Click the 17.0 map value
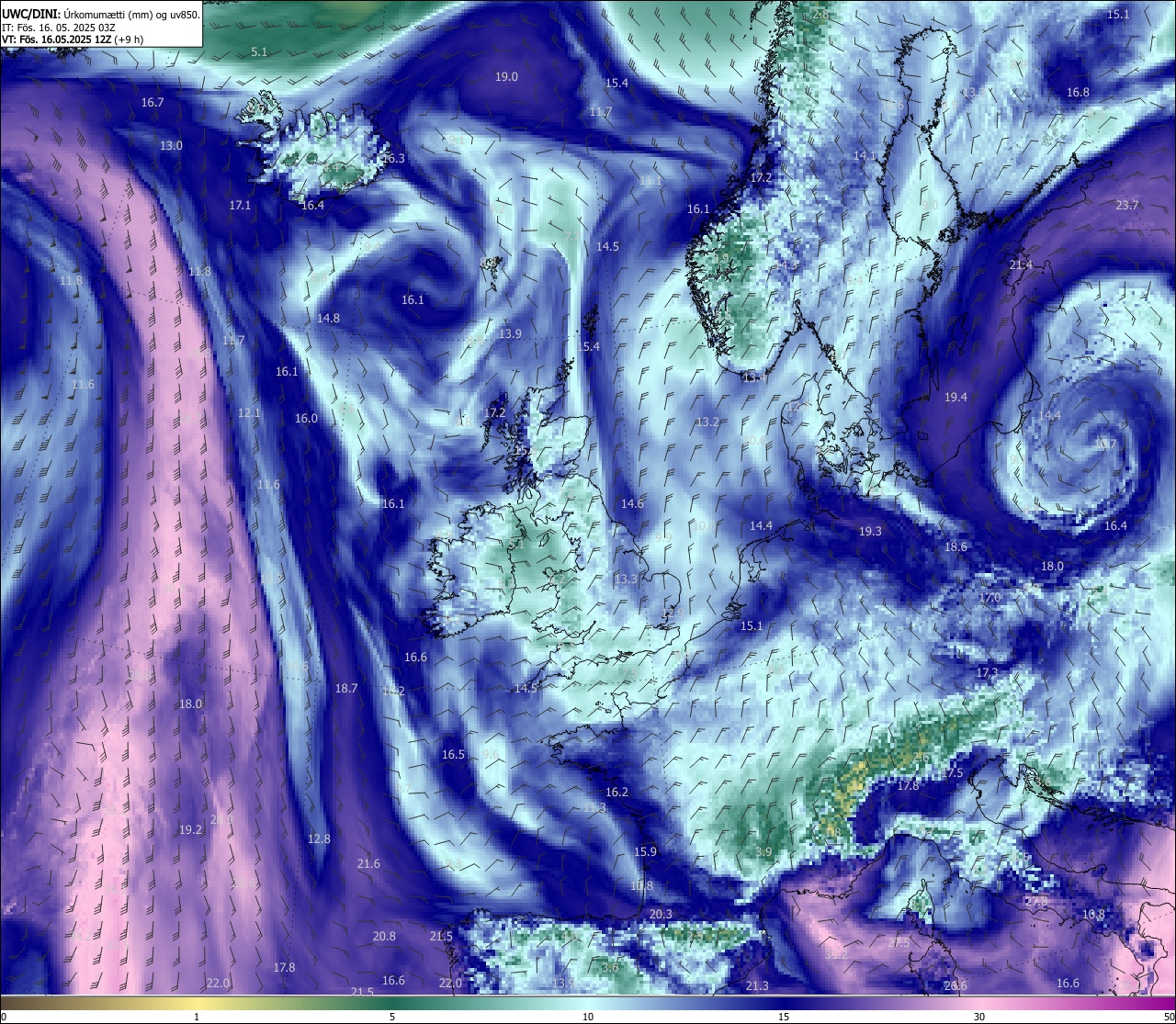The height and width of the screenshot is (1024, 1176). point(989,598)
